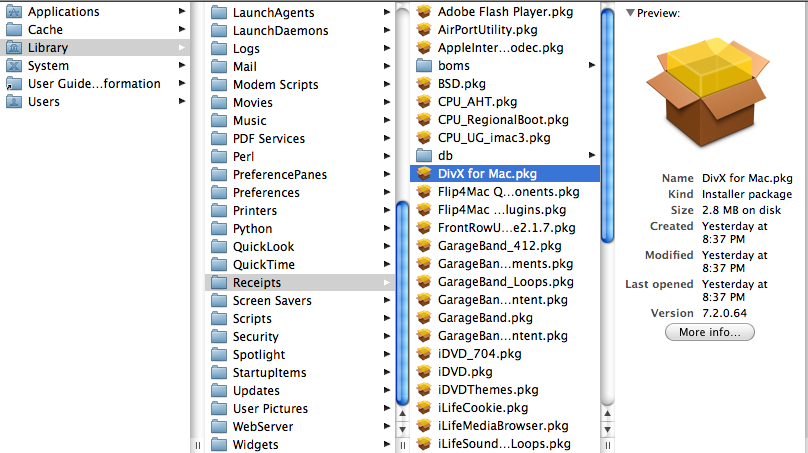Click the Python folder icon
The height and width of the screenshot is (453, 808).
point(219,228)
